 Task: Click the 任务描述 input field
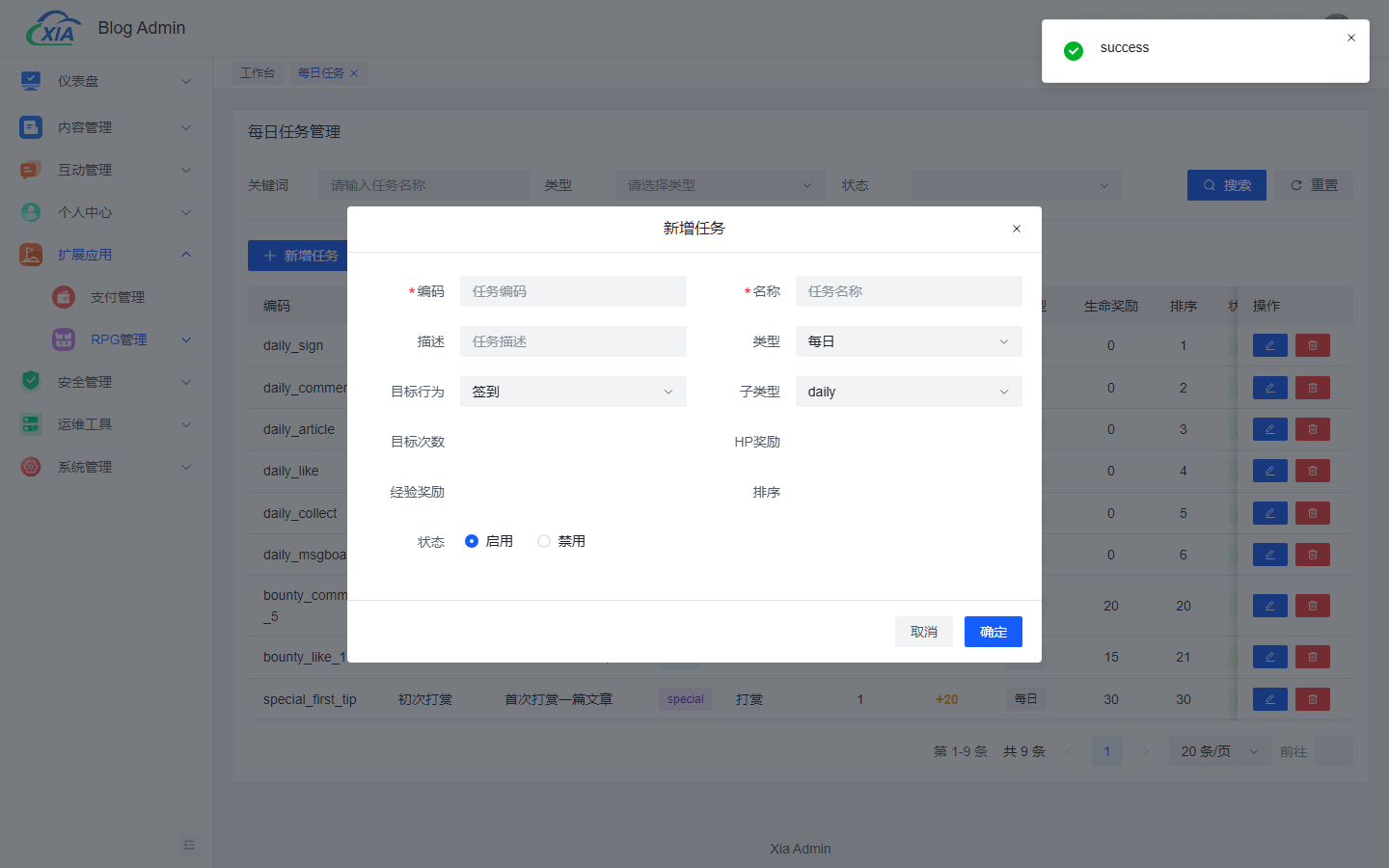[x=573, y=341]
